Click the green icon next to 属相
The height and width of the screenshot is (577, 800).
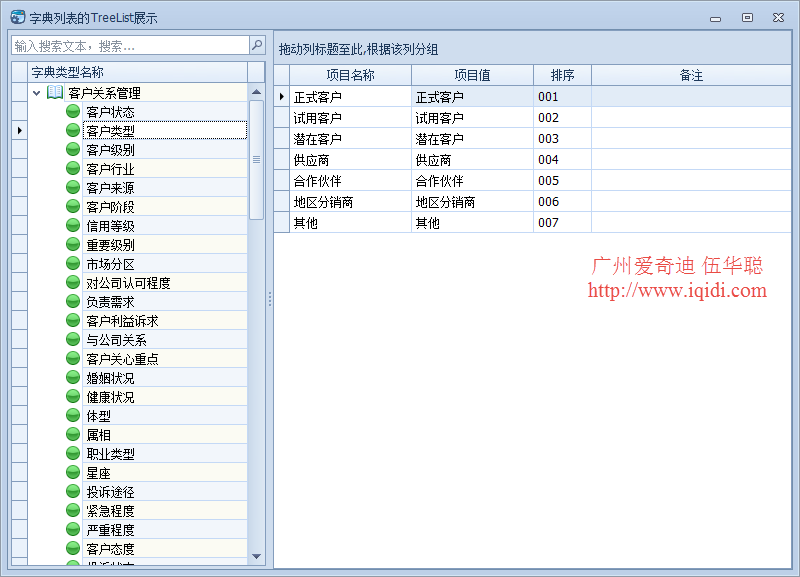(73, 434)
